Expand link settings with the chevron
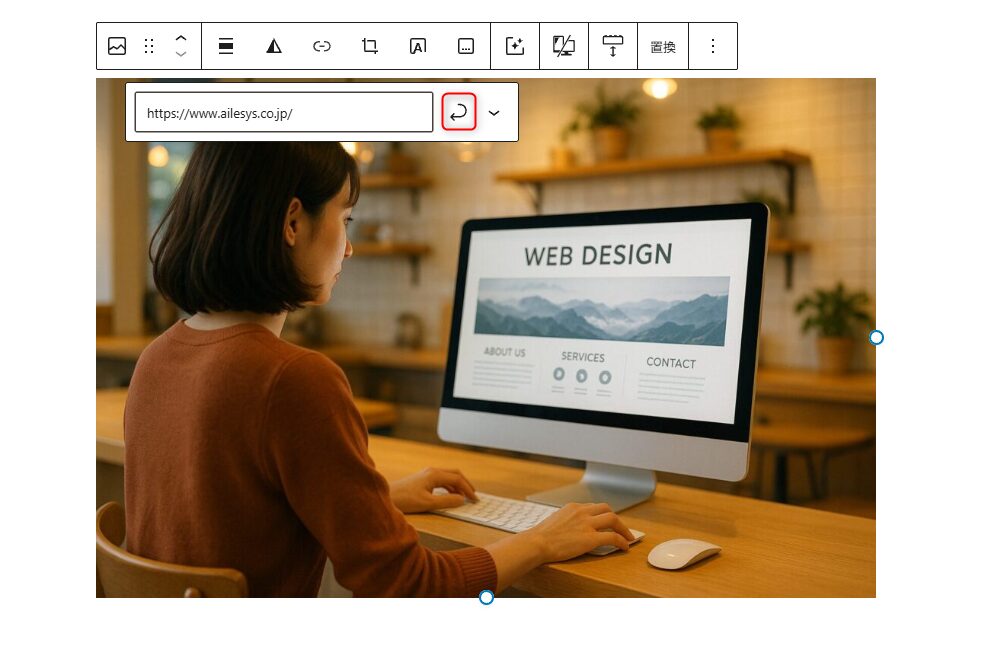Viewport: 985px width, 652px height. [x=494, y=113]
